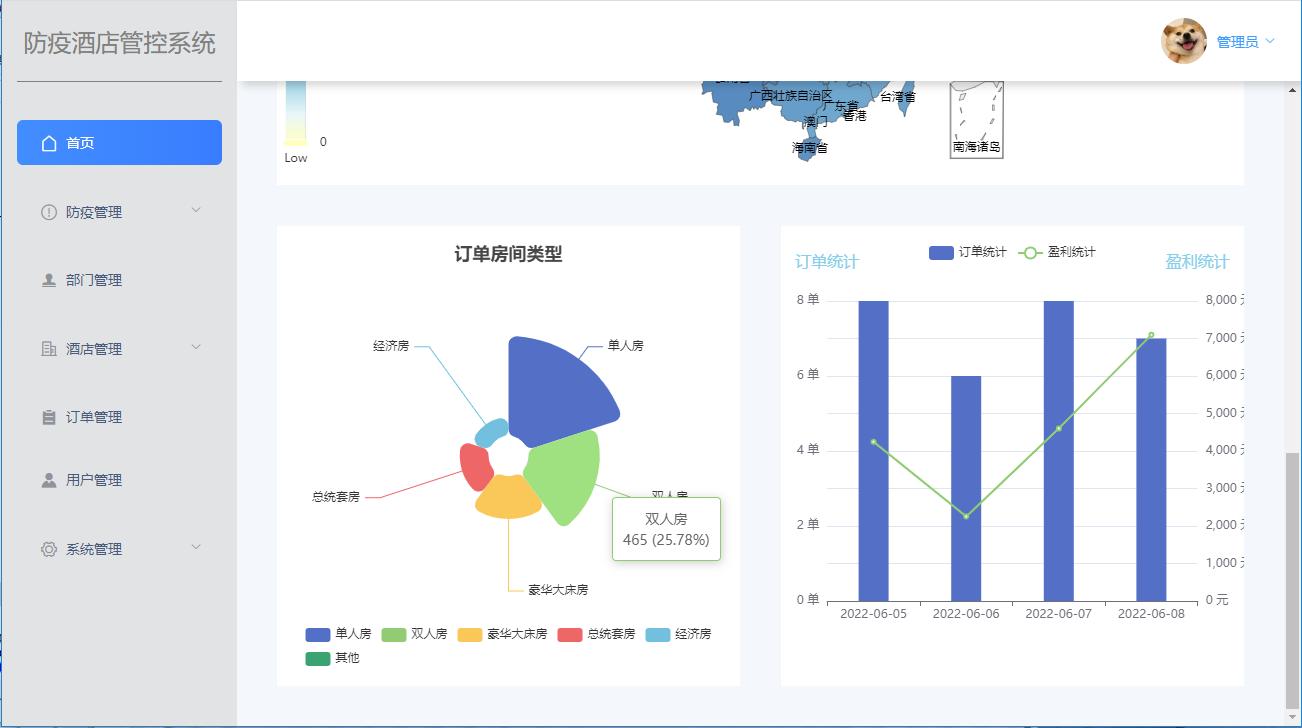The height and width of the screenshot is (728, 1302).
Task: Click the gear icon beside 系统管理
Action: (47, 548)
